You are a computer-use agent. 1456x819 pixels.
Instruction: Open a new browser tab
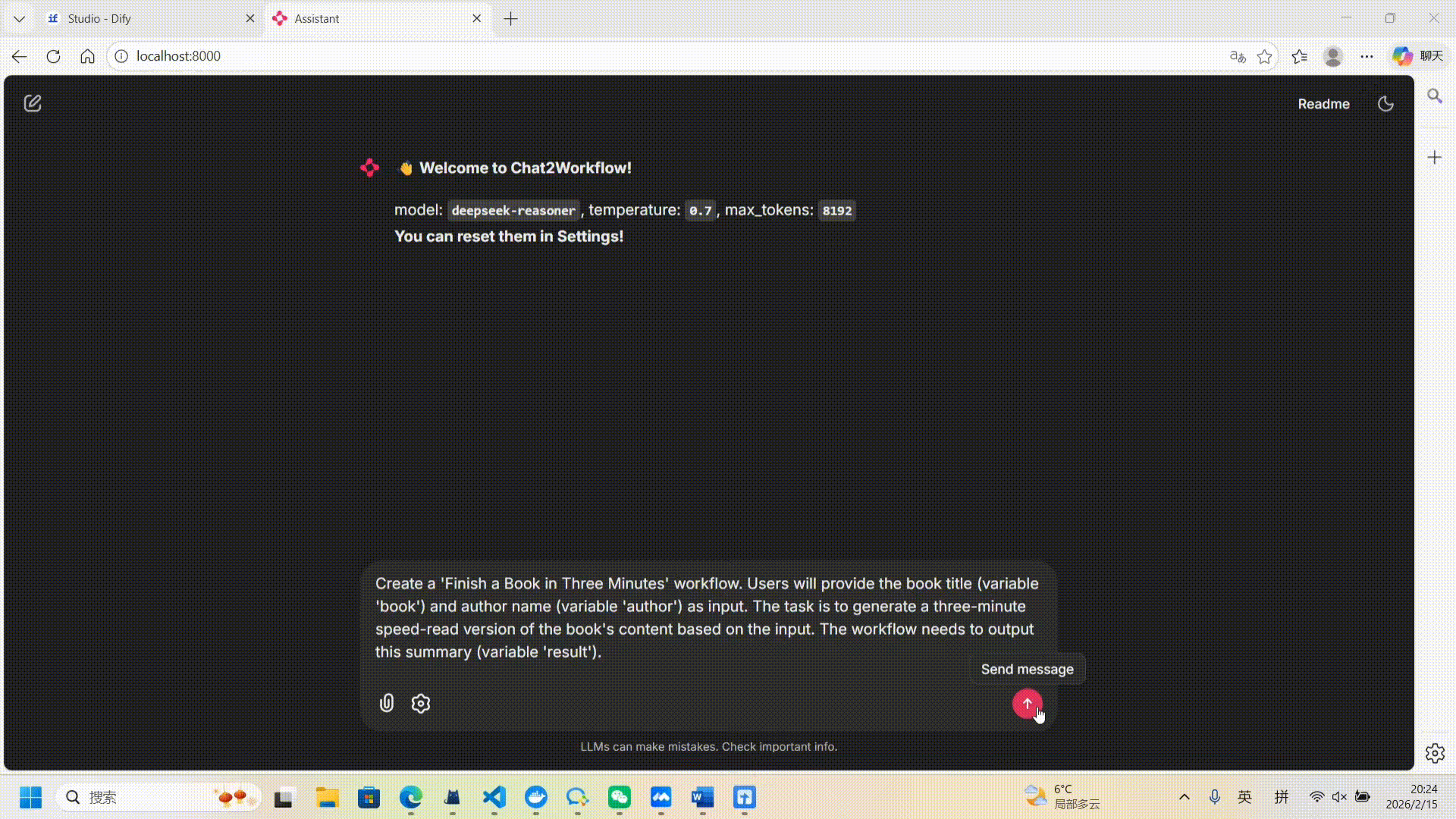coord(511,19)
